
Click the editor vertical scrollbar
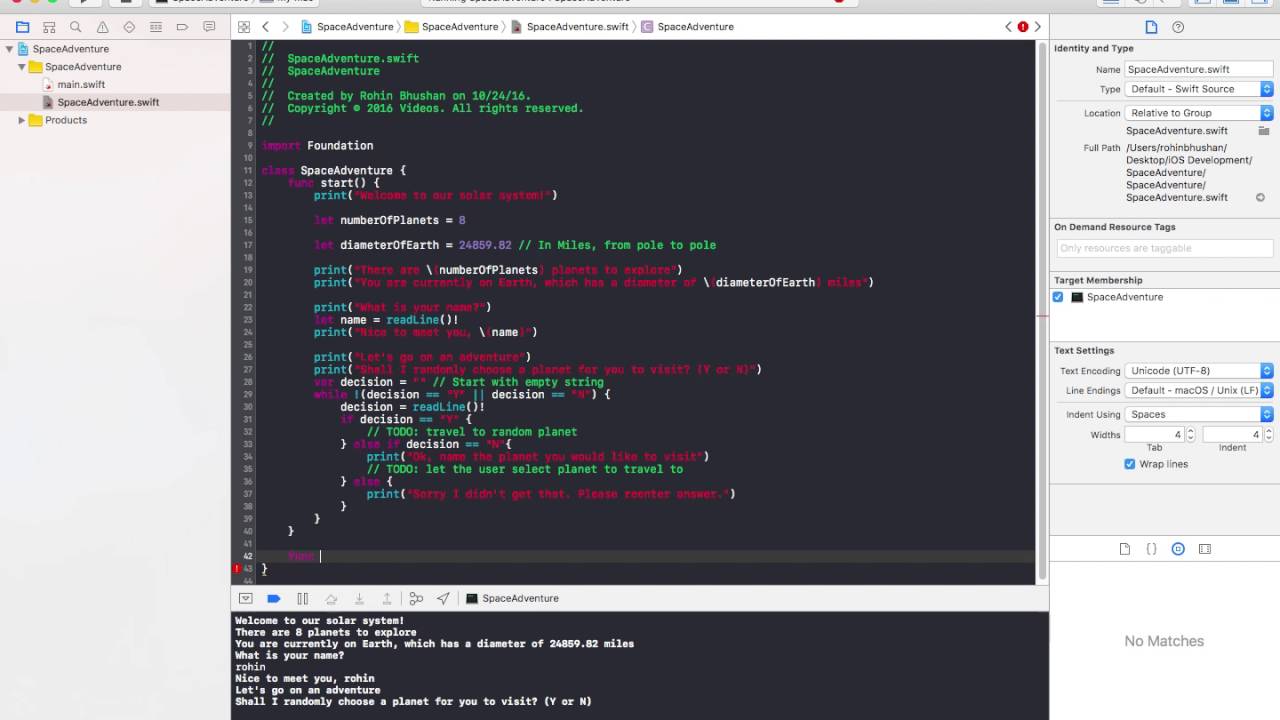[x=1042, y=310]
